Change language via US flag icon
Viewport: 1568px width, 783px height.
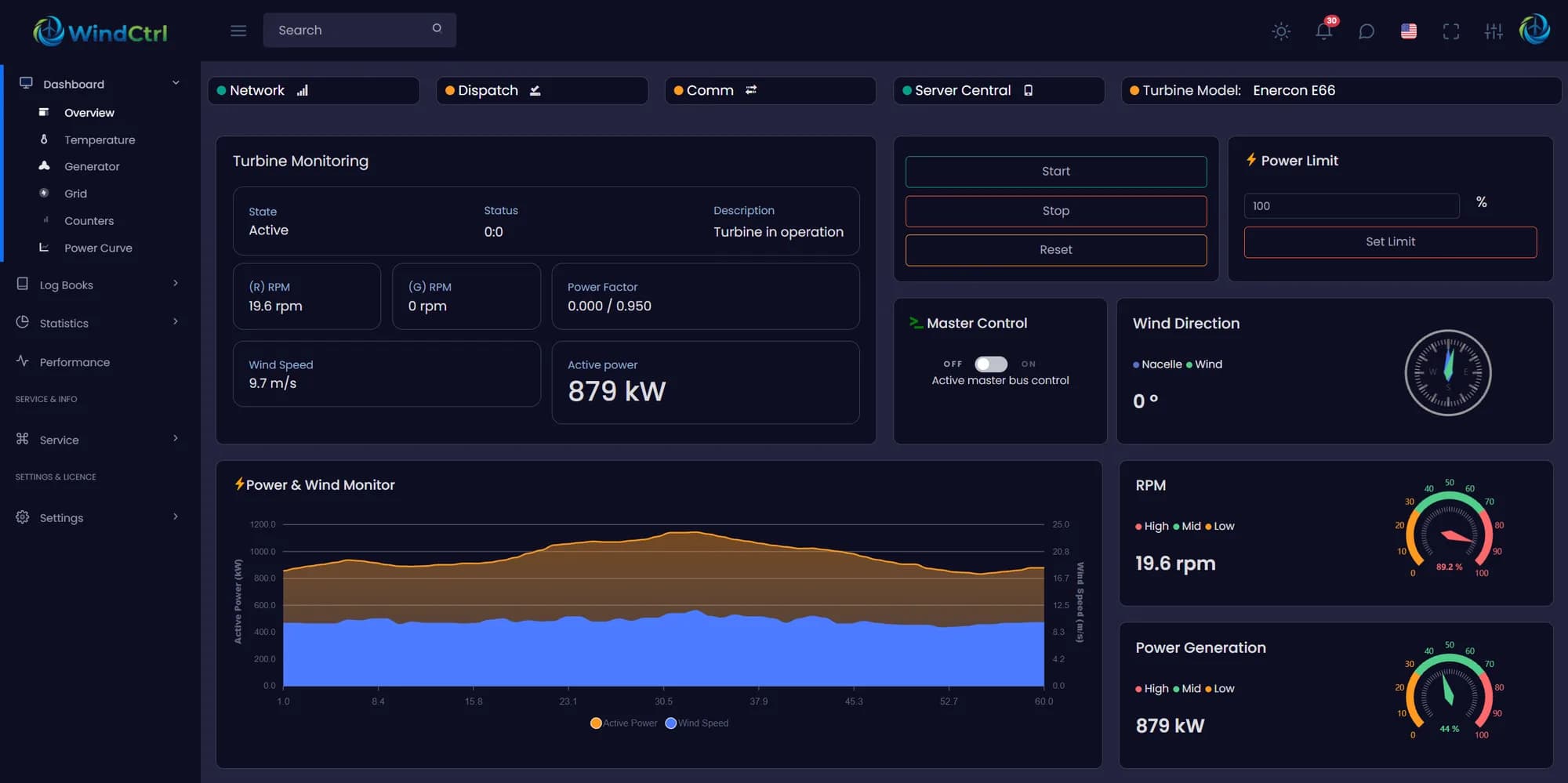pyautogui.click(x=1409, y=31)
